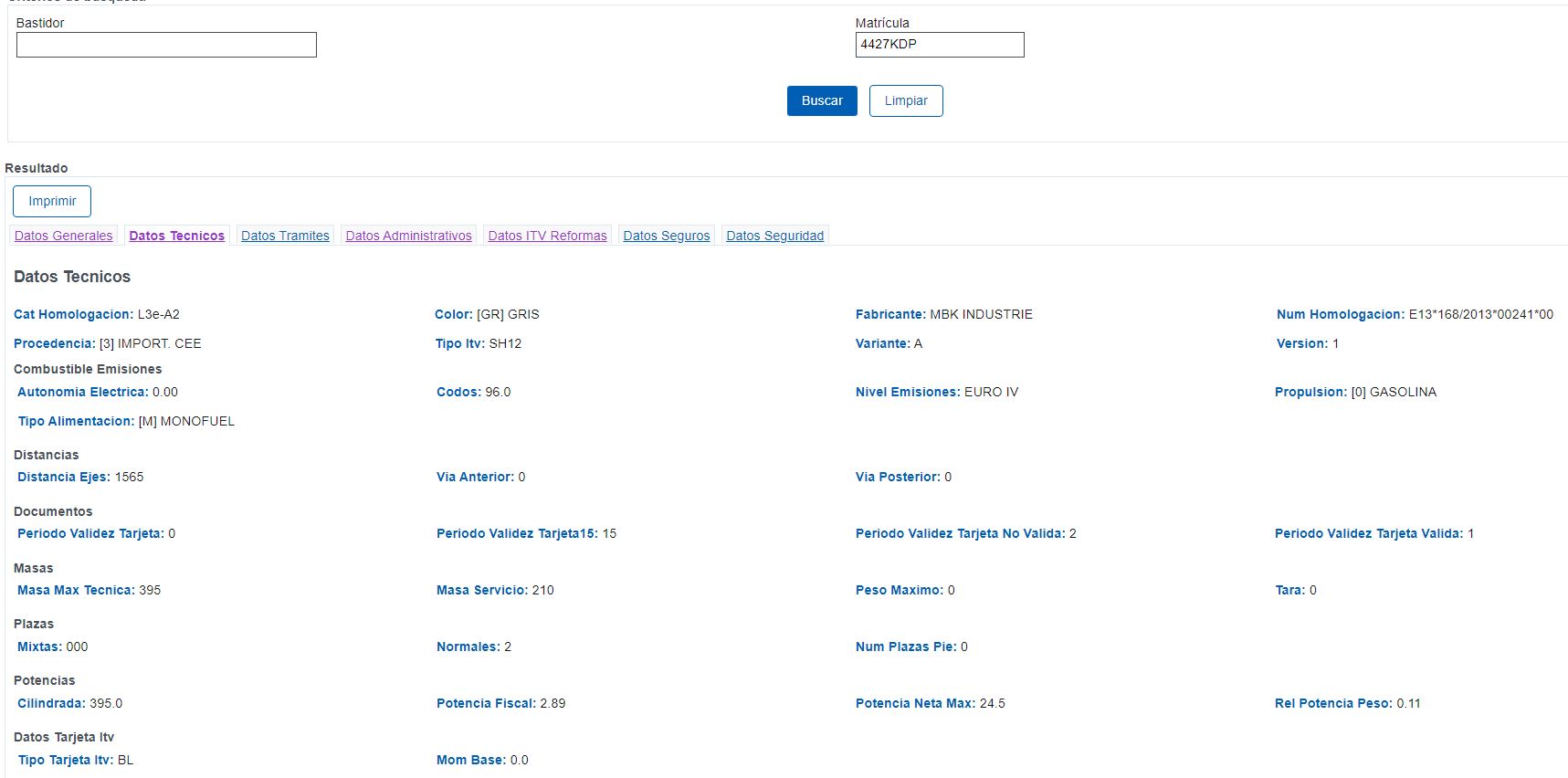Click the Bastidor input field
Image resolution: width=1568 pixels, height=778 pixels.
point(166,45)
